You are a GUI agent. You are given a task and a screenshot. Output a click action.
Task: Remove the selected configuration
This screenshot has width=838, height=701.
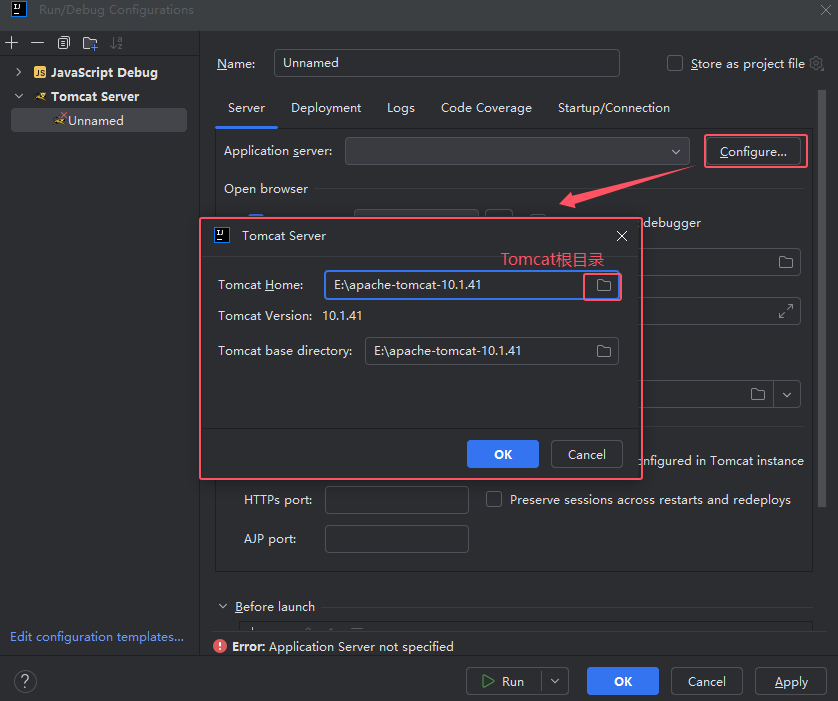pyautogui.click(x=37, y=43)
